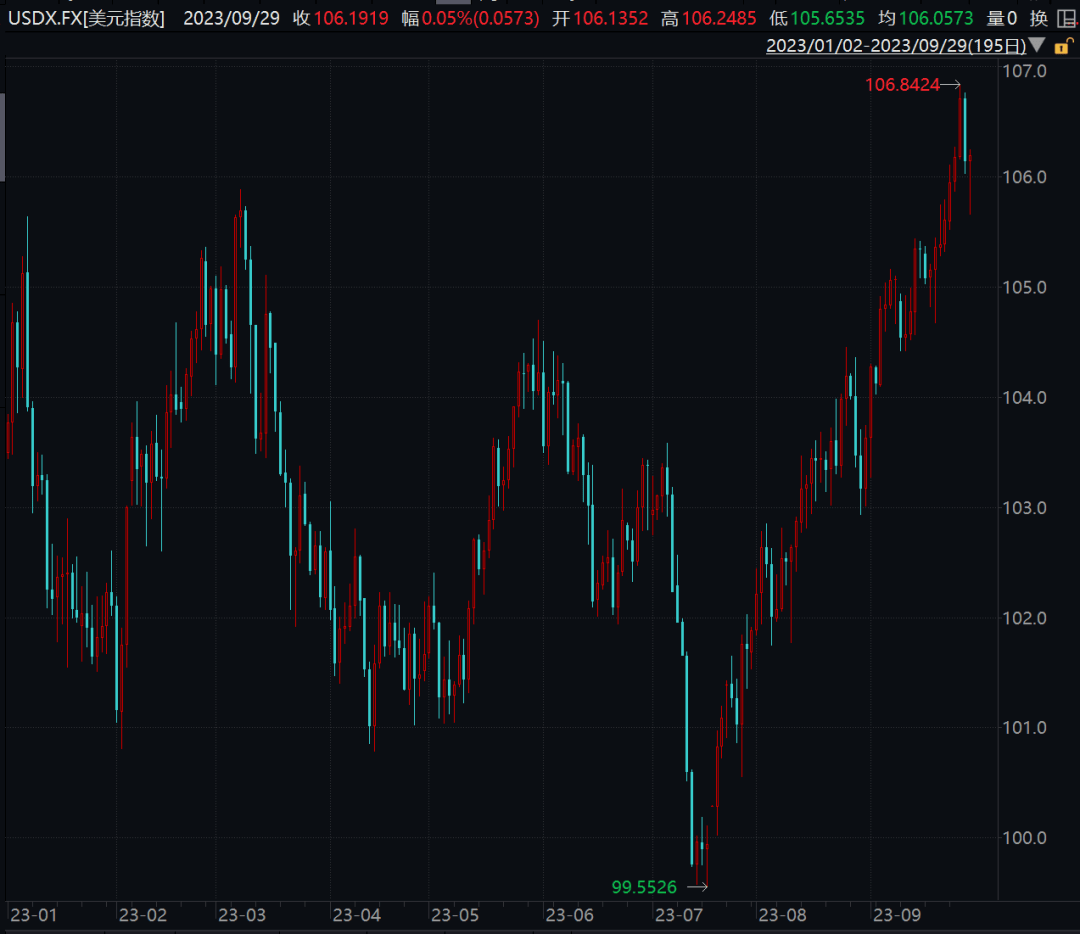Screen dimensions: 1080x934
Task: Click the 0.05%(0.0573) change value
Action: click(481, 18)
